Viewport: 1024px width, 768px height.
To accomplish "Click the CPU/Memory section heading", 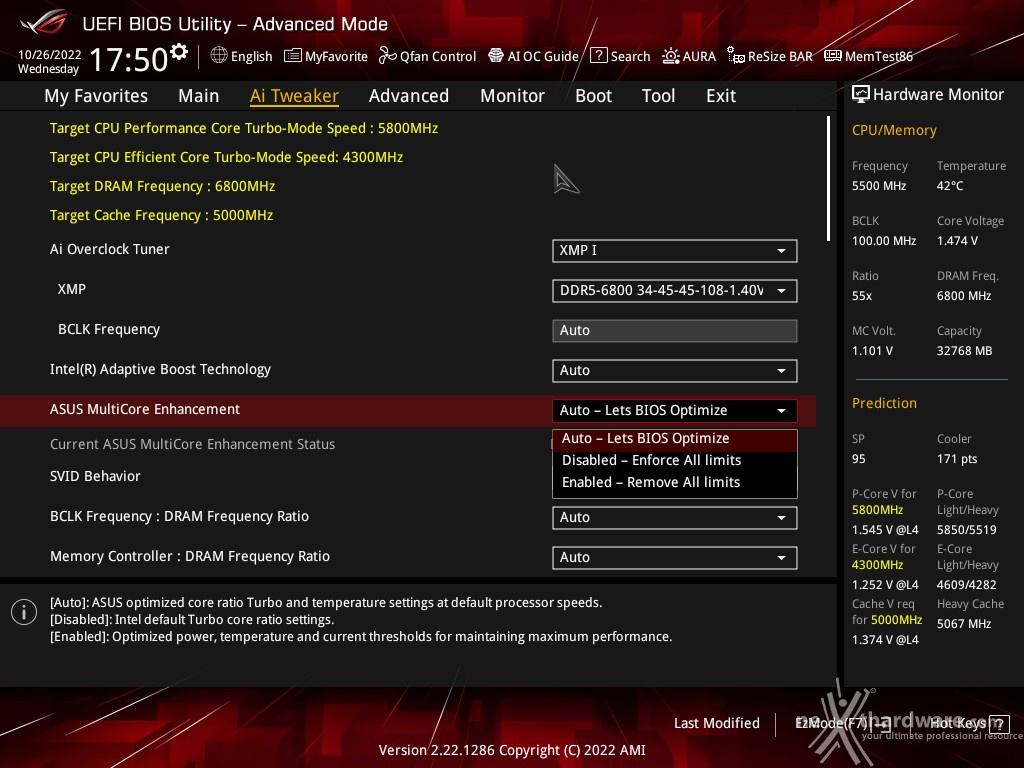I will (894, 131).
